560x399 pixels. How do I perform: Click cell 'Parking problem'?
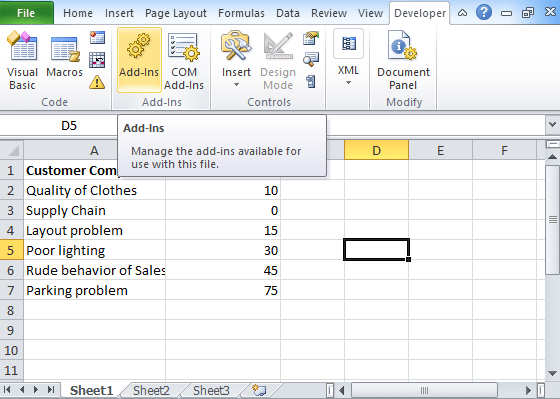(94, 290)
